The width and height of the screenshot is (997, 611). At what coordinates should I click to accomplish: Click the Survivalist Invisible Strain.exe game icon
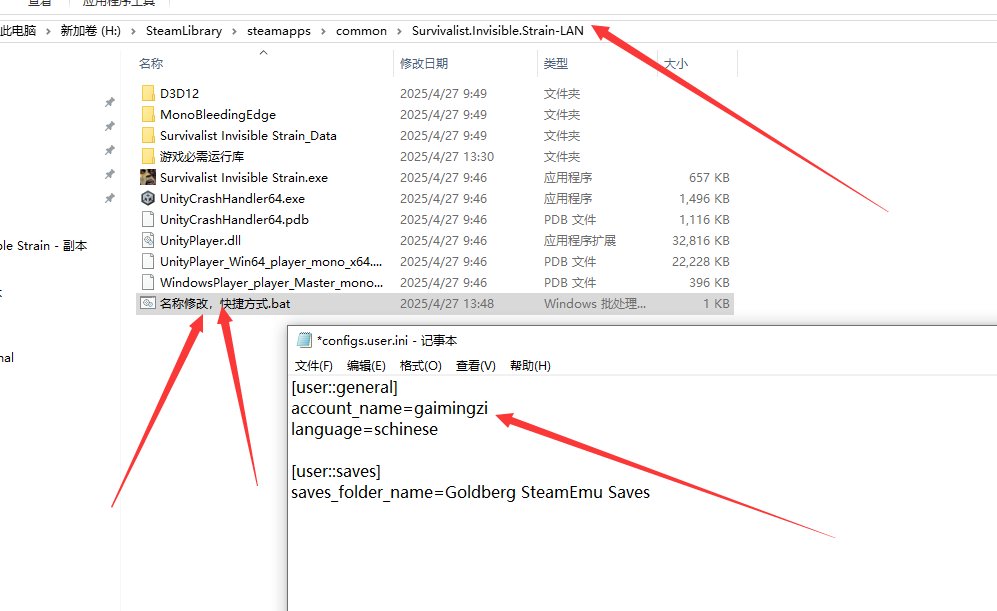tap(148, 178)
